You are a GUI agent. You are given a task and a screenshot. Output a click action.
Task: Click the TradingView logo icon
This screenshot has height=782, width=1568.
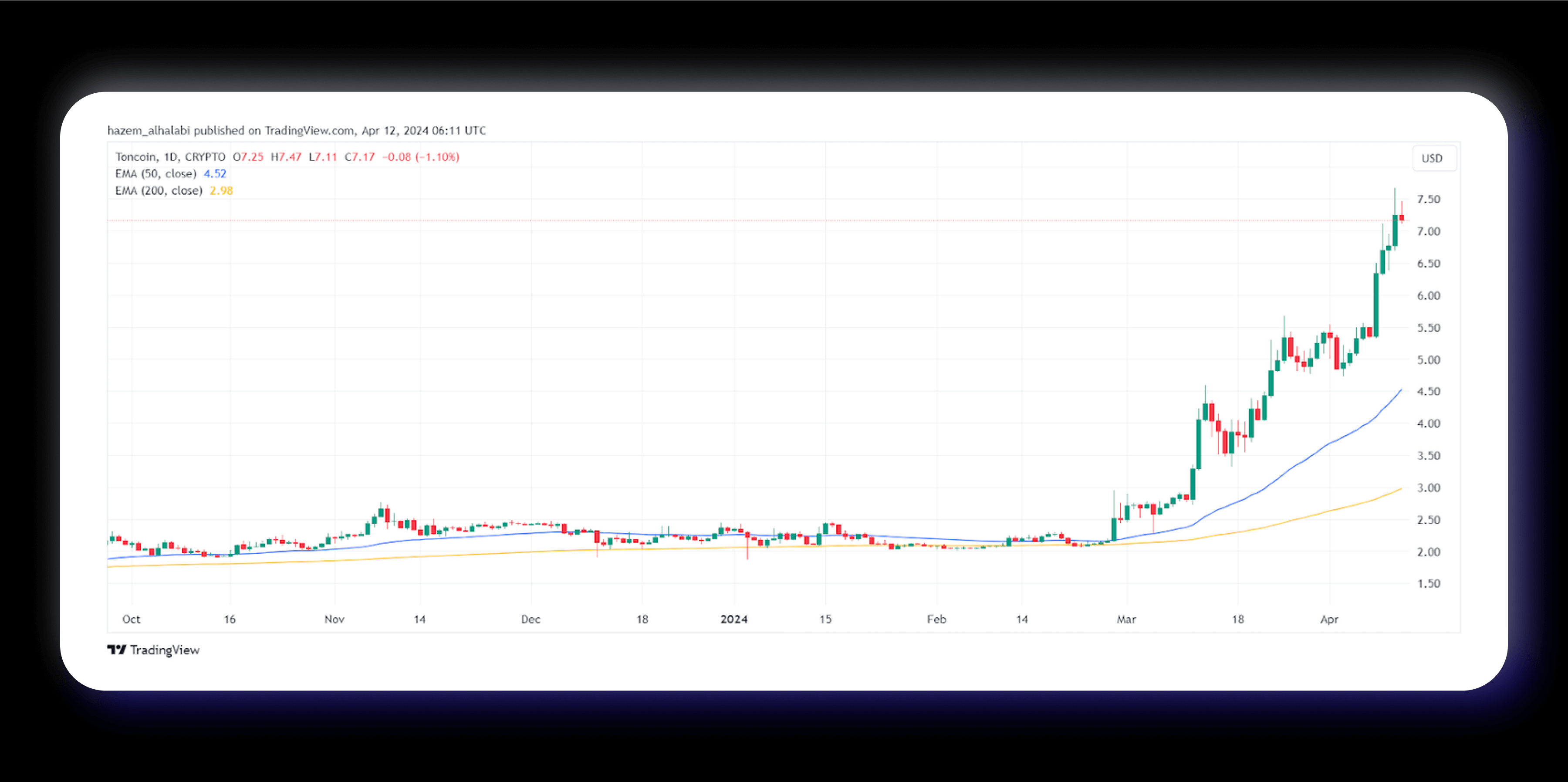(117, 650)
